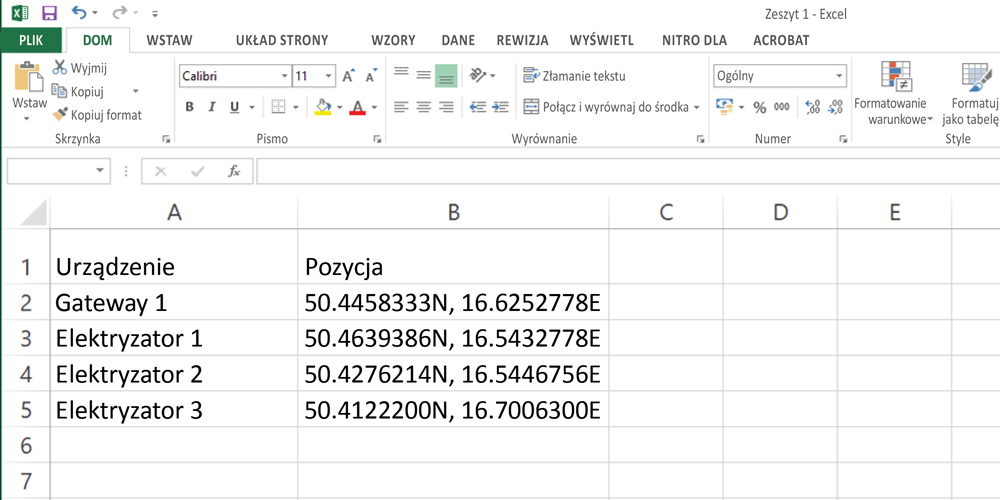The height and width of the screenshot is (500, 1000).
Task: Click the increase font size icon
Action: (x=348, y=76)
